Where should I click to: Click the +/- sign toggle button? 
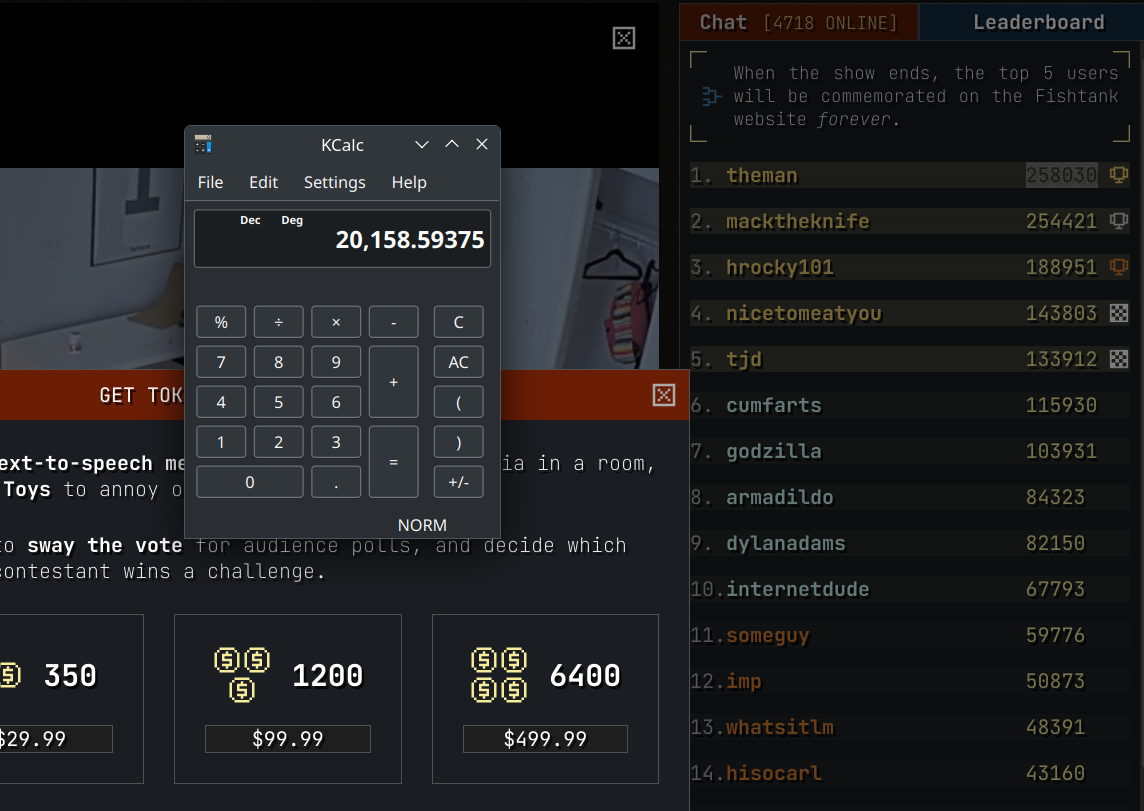[x=459, y=483]
